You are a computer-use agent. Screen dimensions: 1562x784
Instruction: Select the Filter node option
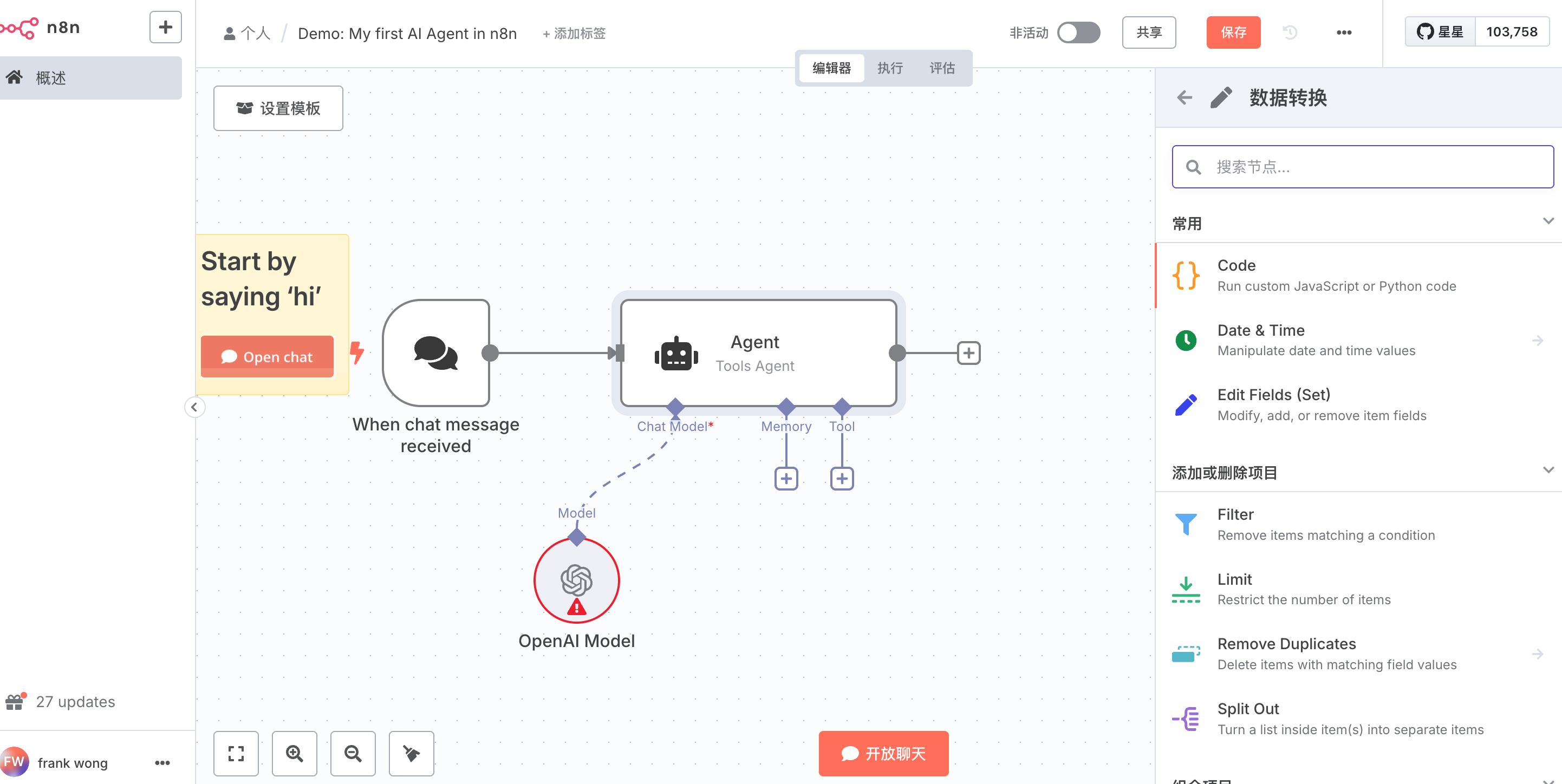1359,525
